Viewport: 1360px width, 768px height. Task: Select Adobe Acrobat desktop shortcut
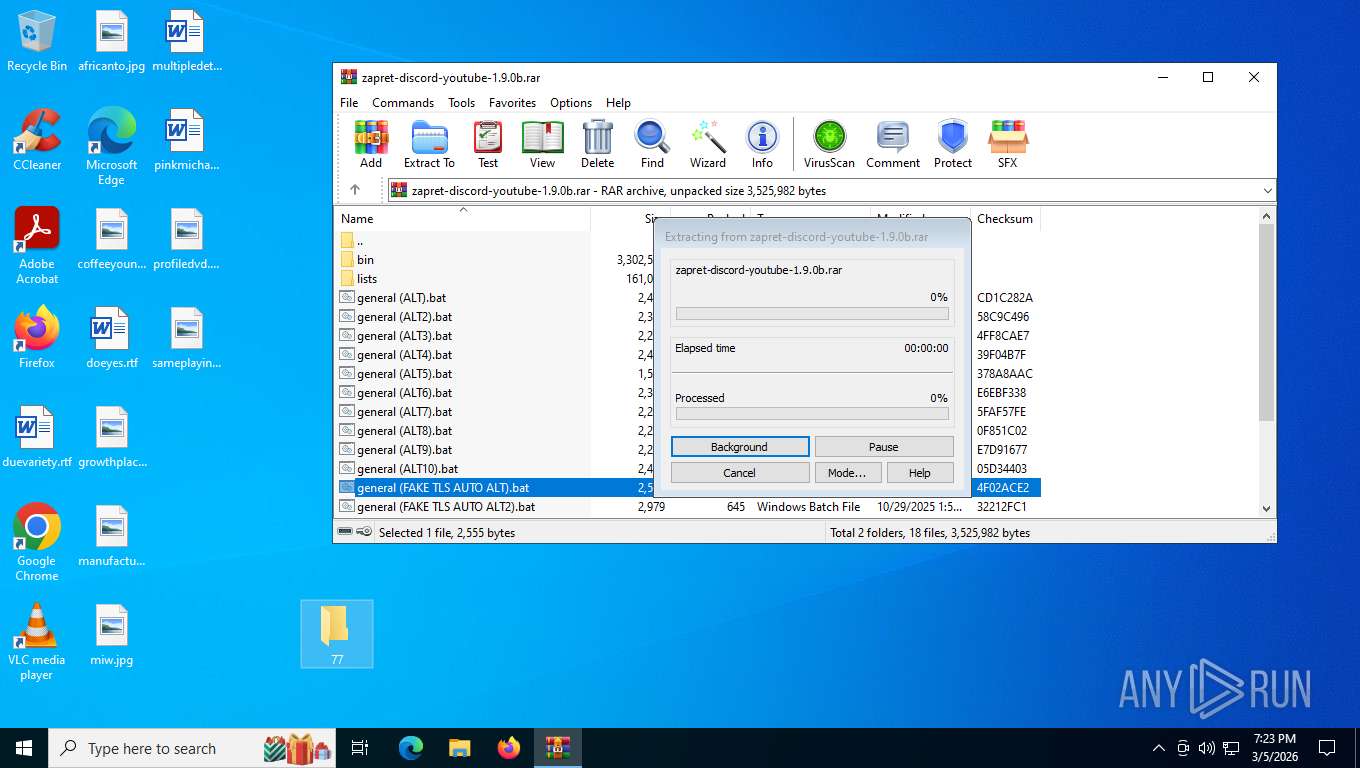pyautogui.click(x=37, y=246)
